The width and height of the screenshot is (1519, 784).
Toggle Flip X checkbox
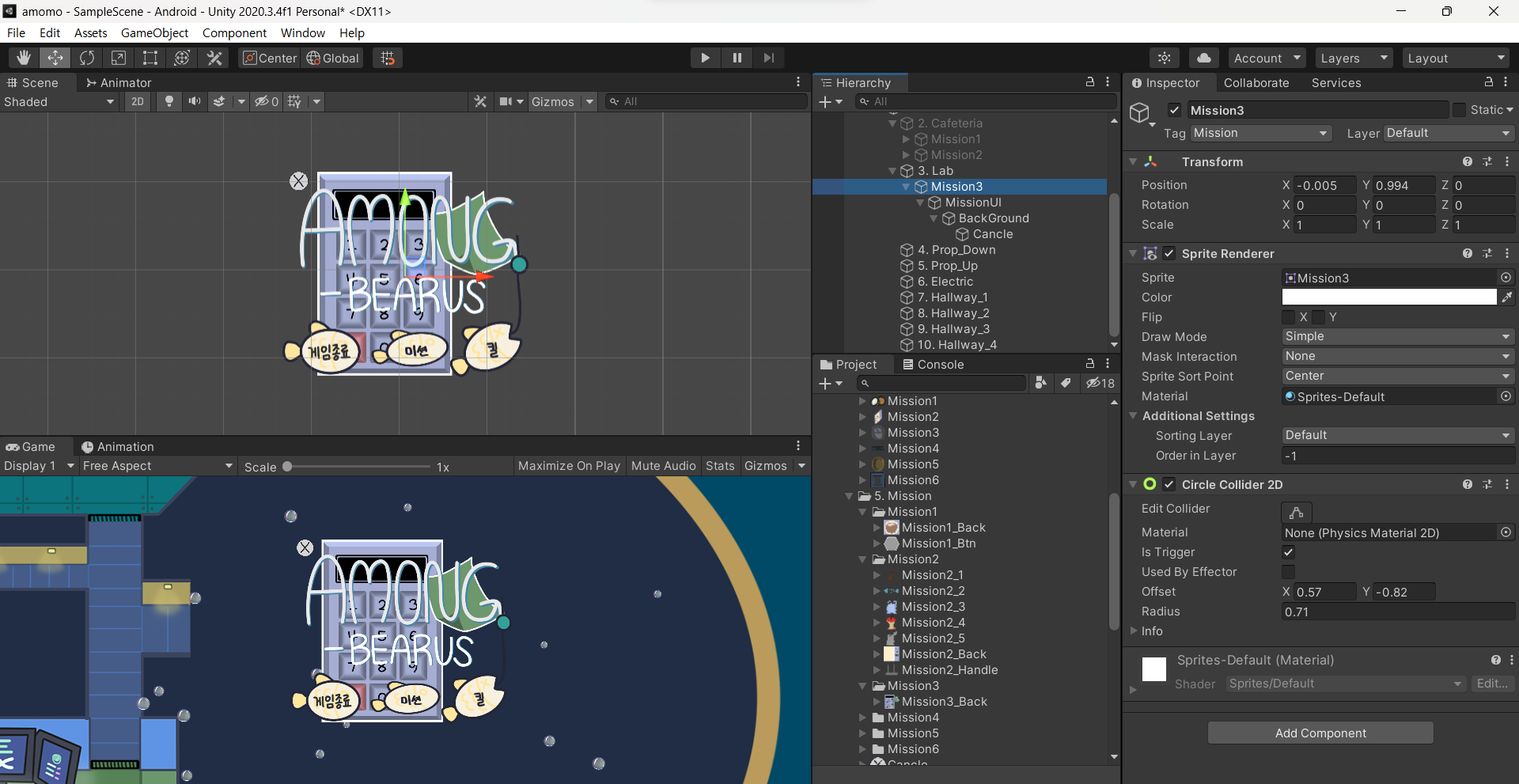point(1288,317)
